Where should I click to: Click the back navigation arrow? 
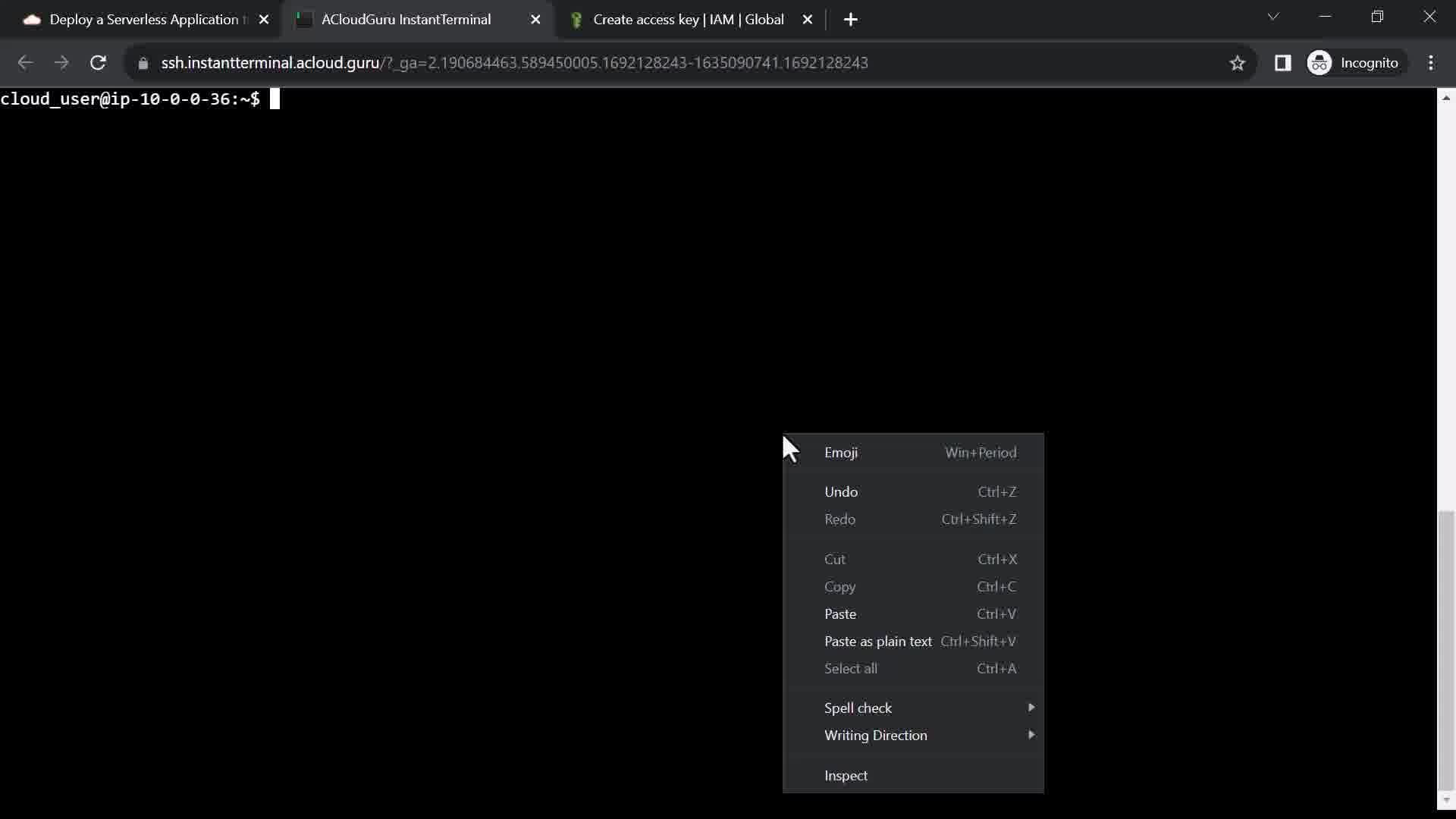coord(25,63)
